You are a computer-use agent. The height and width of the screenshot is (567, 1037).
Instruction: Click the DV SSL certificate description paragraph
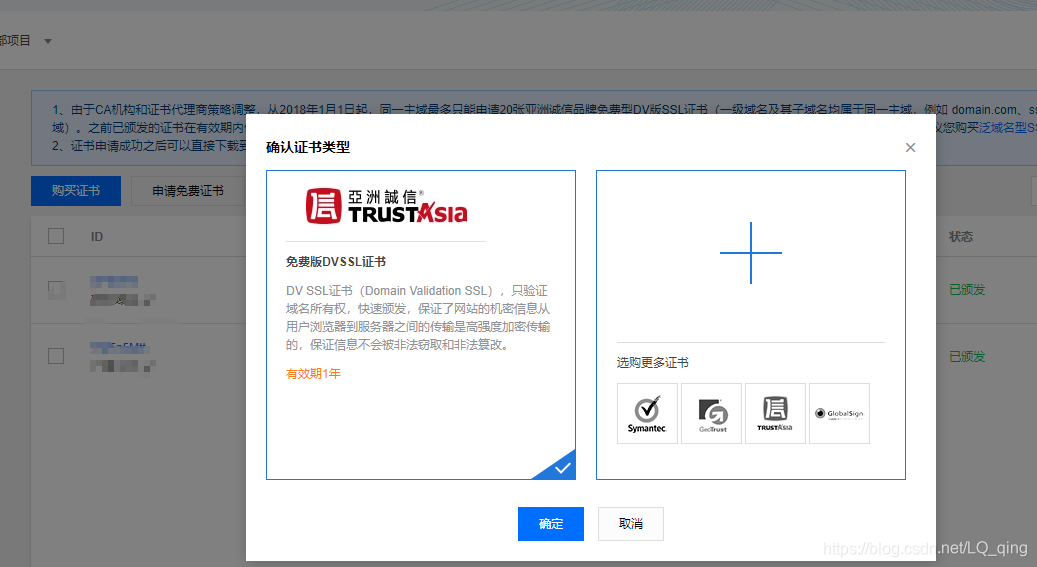pyautogui.click(x=418, y=318)
